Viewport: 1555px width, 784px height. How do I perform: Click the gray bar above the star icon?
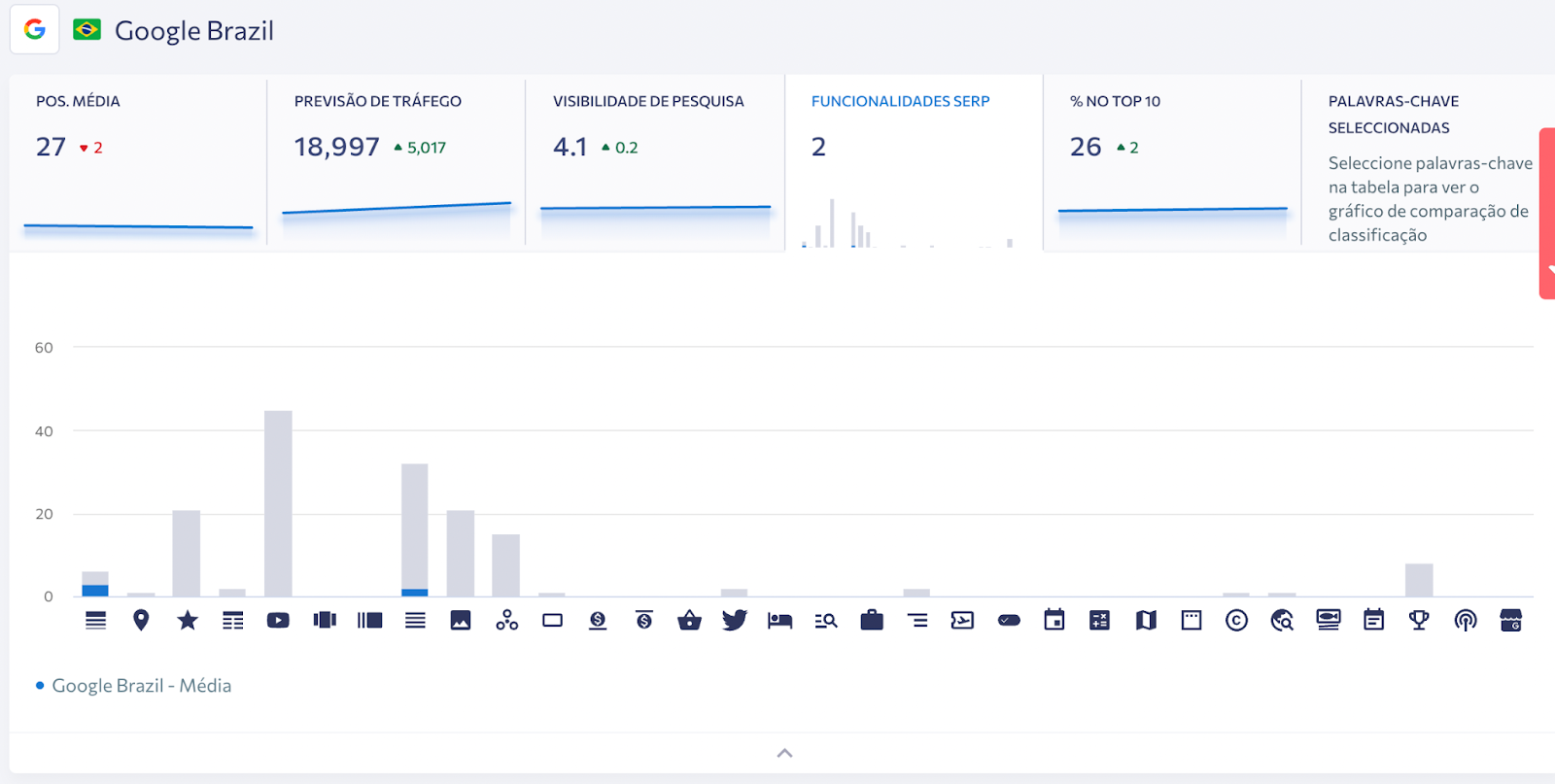tap(187, 553)
